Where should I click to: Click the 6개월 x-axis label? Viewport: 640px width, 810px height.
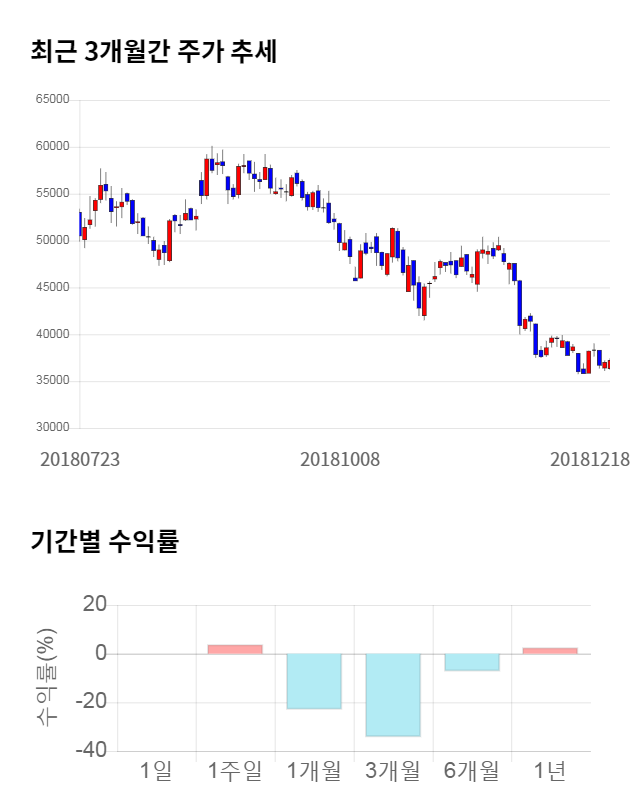pyautogui.click(x=471, y=771)
